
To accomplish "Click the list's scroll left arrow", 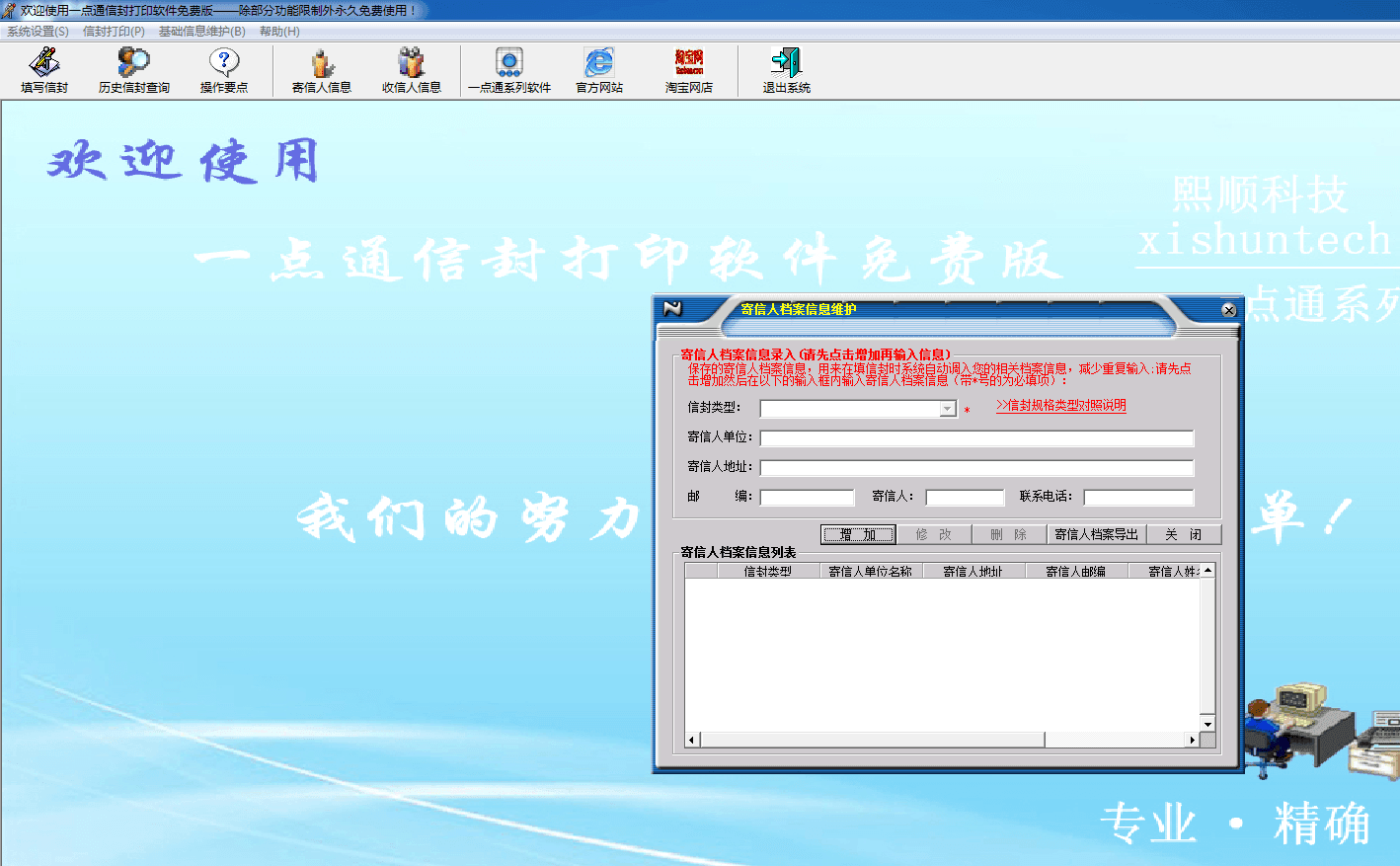I will (x=692, y=740).
